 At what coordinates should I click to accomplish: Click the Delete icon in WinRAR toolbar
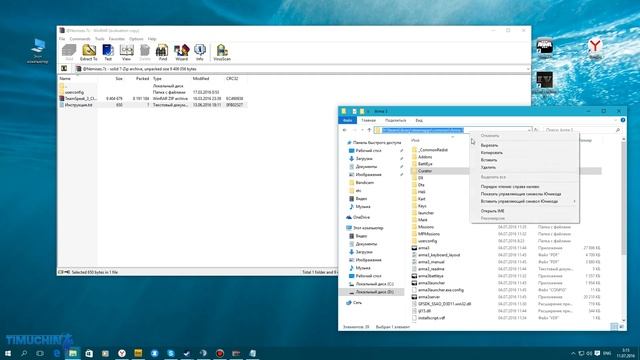[145, 52]
